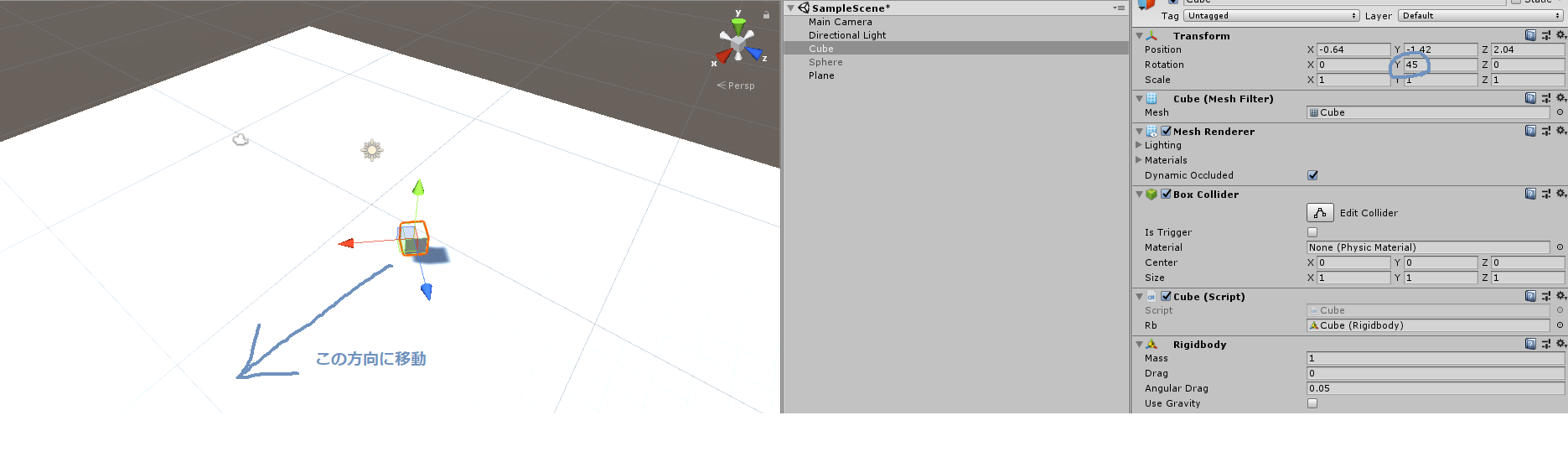
Task: Collapse the Cube (Mesh Filter) component
Action: point(1139,99)
